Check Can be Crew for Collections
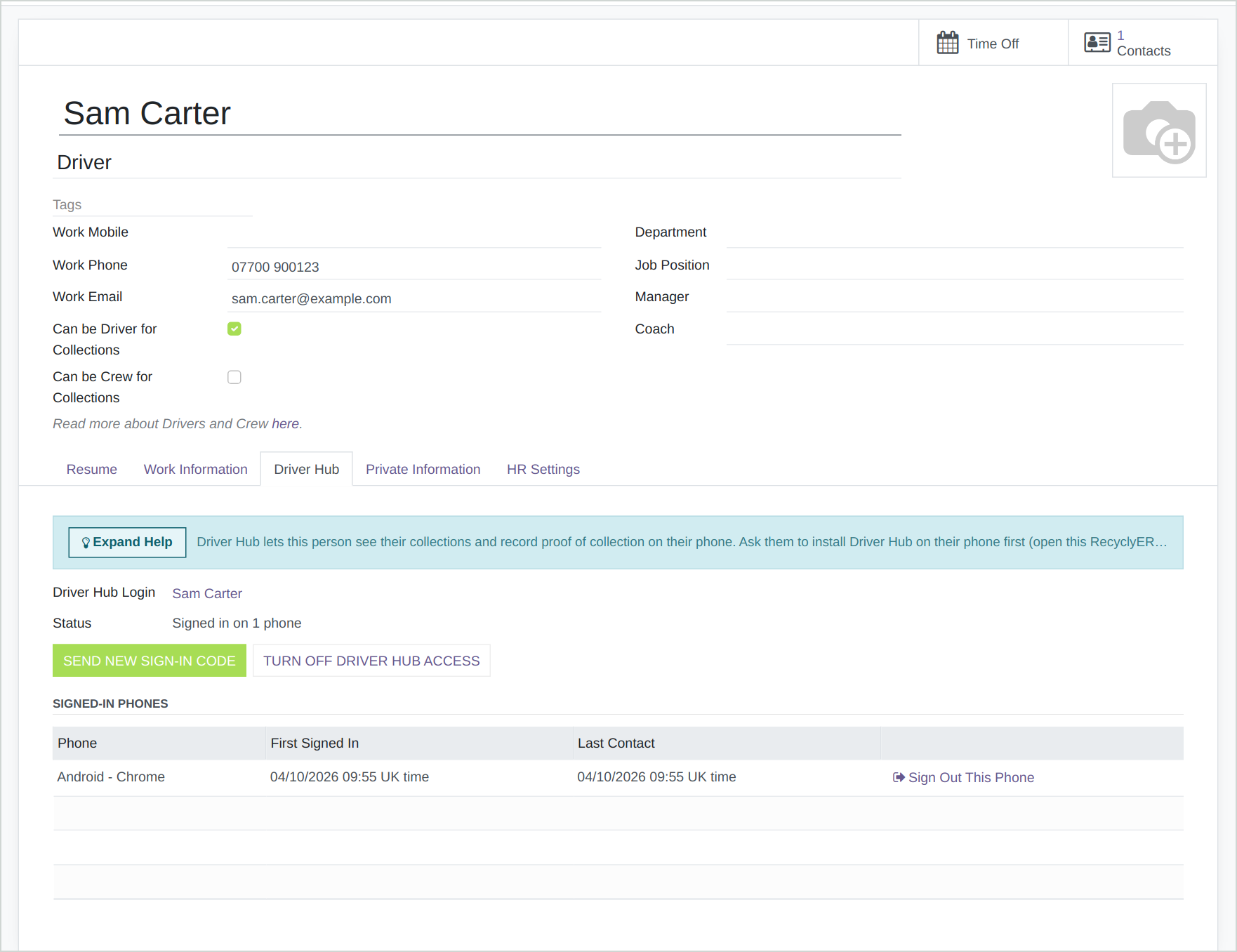The width and height of the screenshot is (1237, 952). 234,377
